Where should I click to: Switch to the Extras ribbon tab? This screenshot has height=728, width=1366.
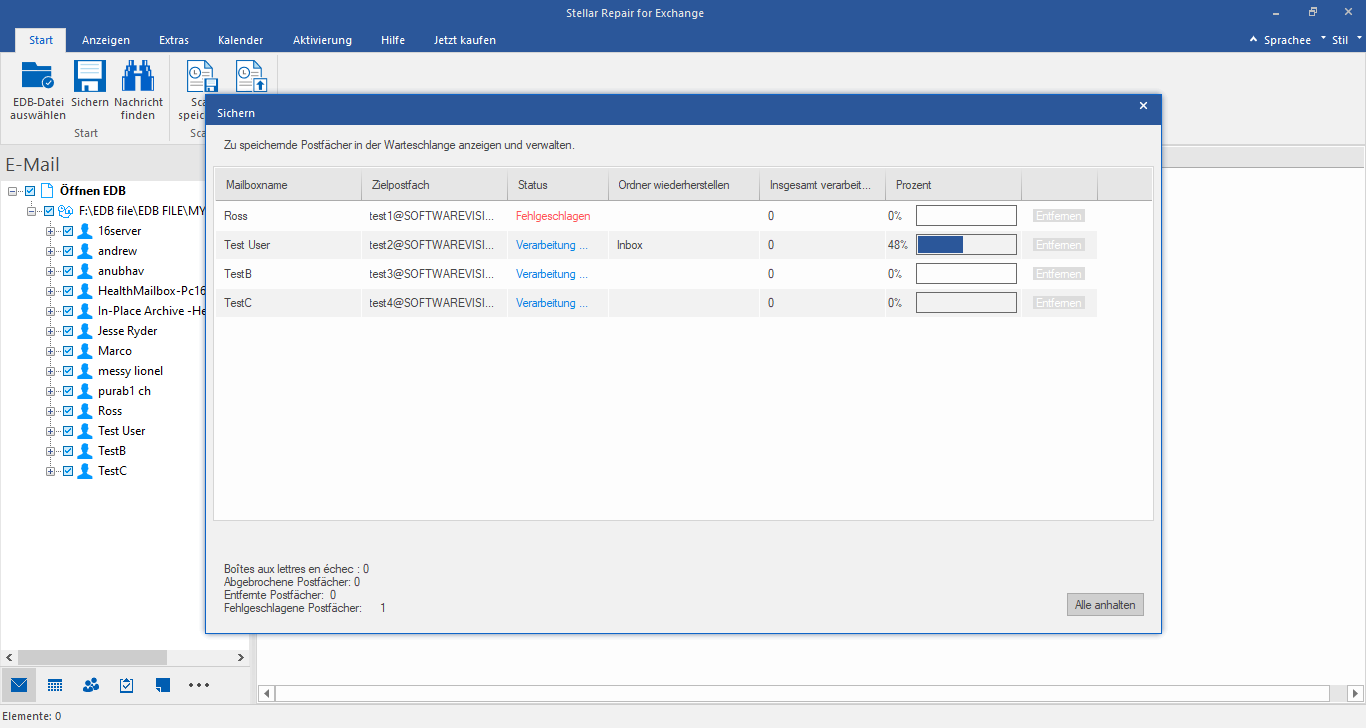[174, 40]
